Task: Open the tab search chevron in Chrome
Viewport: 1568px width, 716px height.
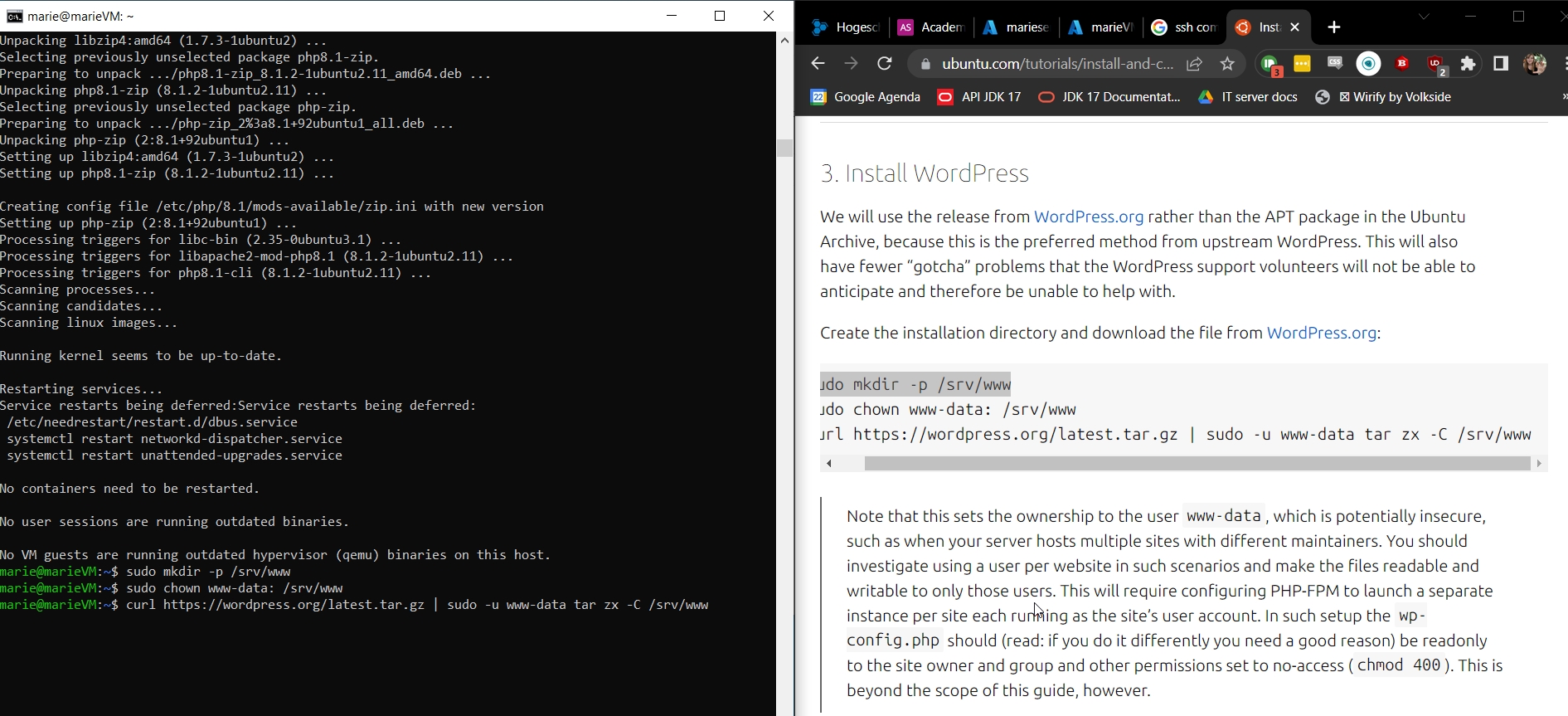Action: tap(1424, 17)
